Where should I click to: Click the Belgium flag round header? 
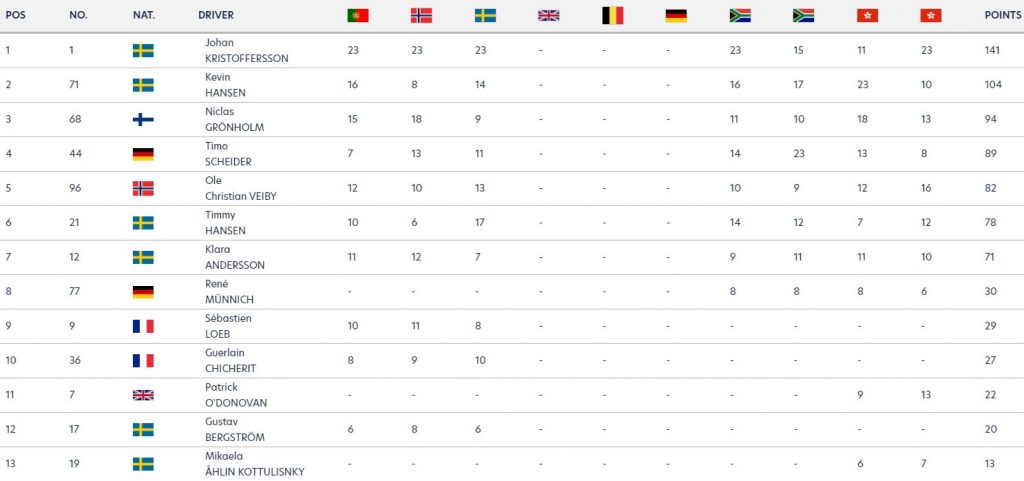click(x=613, y=16)
